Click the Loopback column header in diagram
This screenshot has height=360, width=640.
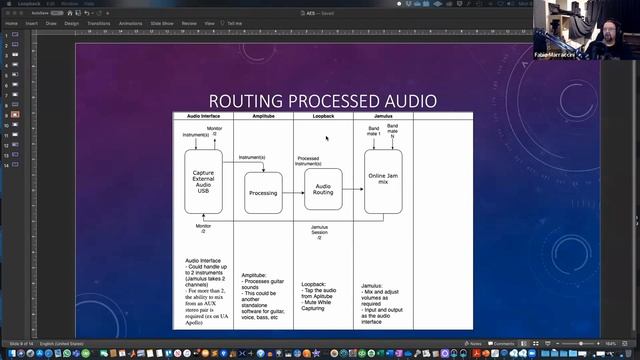point(323,116)
